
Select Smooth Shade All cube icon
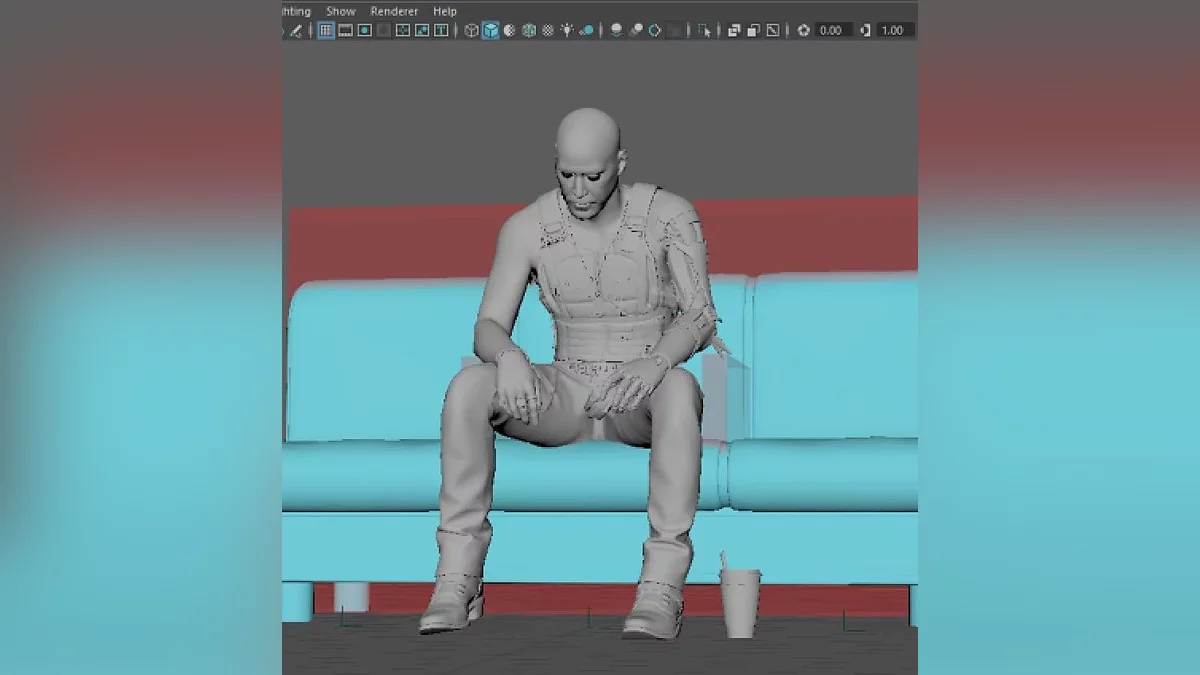coord(490,31)
